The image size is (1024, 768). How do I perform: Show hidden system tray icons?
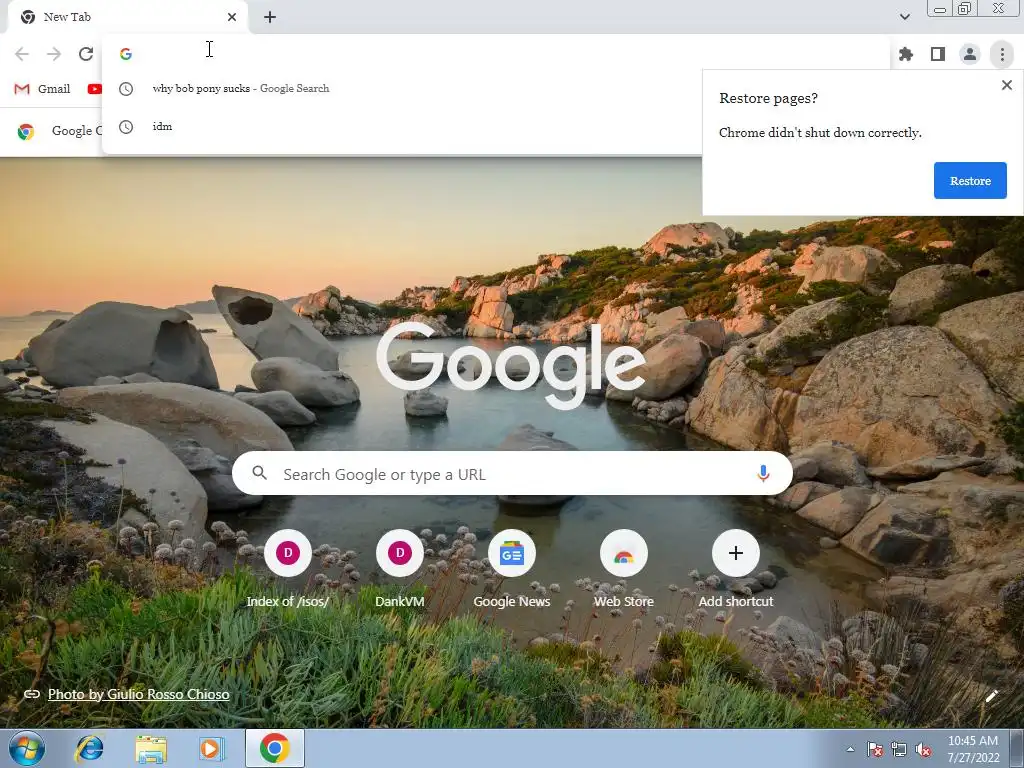point(850,750)
